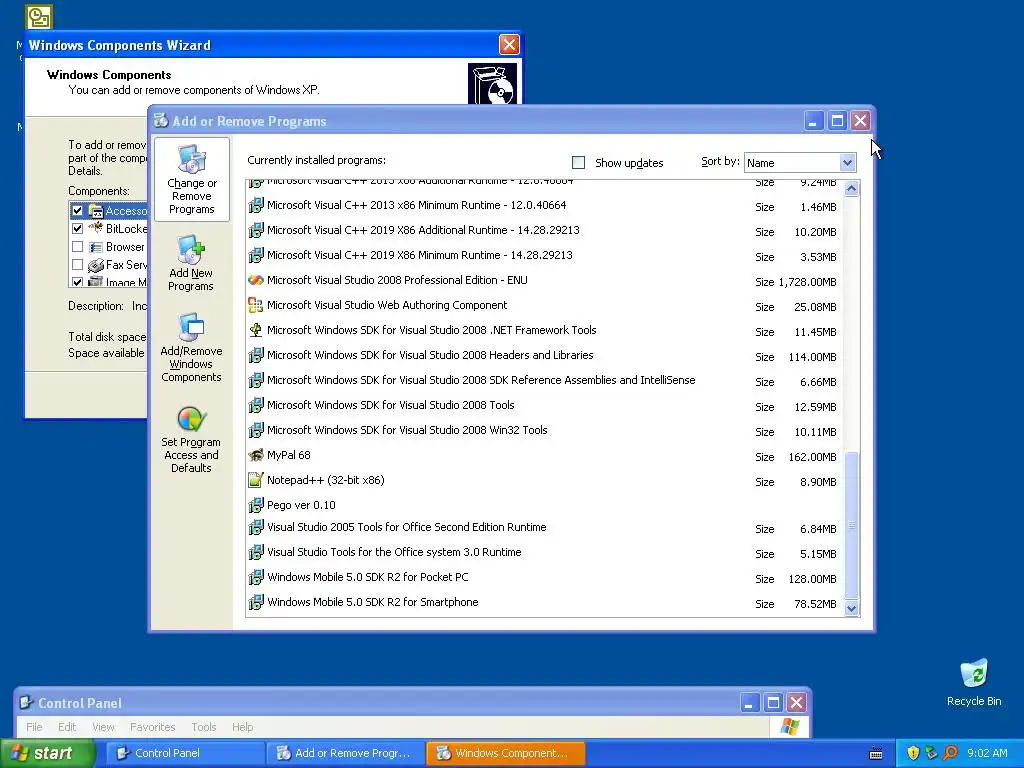Switch to Add or Remove Programs taskbar button
This screenshot has height=768, width=1024.
345,753
